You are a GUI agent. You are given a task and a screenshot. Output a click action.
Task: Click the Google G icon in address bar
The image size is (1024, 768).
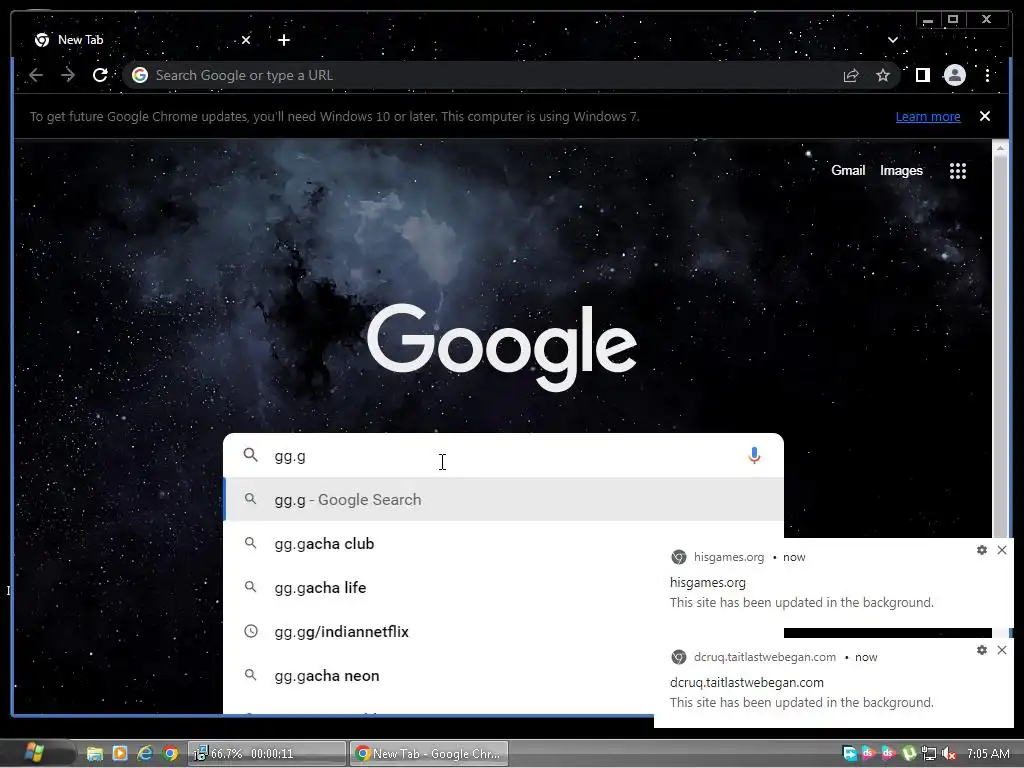click(140, 75)
